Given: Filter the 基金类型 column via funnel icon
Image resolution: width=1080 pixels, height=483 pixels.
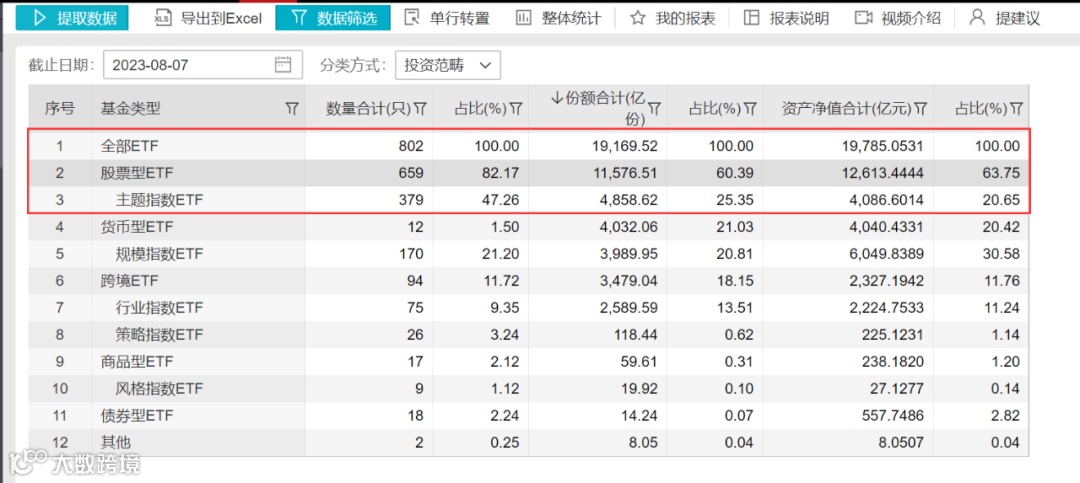Looking at the screenshot, I should pyautogui.click(x=292, y=108).
